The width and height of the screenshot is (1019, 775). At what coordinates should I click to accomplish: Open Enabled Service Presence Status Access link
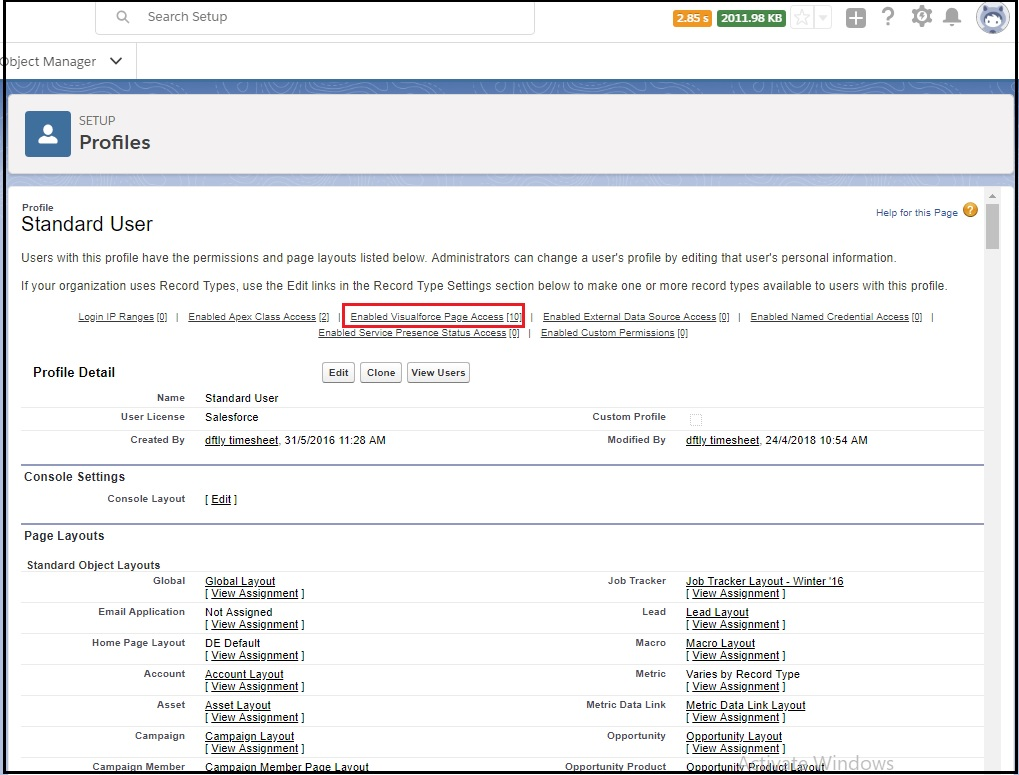(x=419, y=333)
